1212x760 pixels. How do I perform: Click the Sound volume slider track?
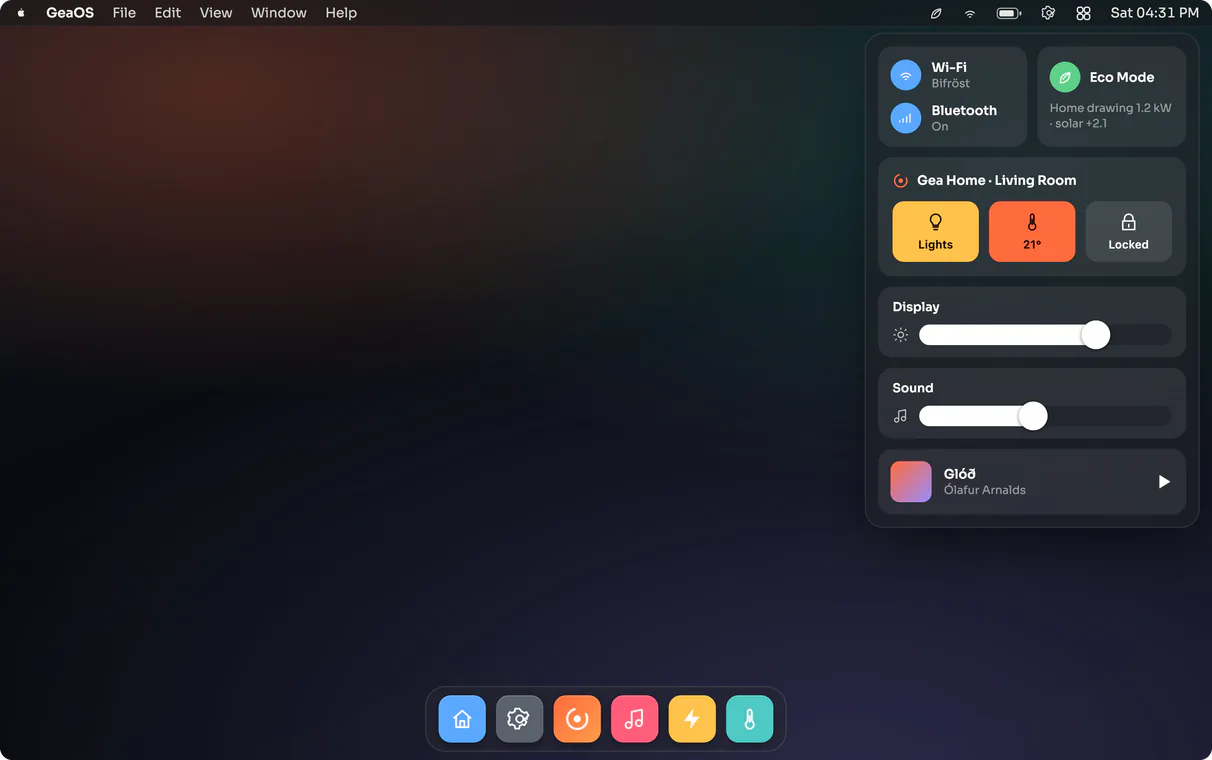(x=1045, y=416)
